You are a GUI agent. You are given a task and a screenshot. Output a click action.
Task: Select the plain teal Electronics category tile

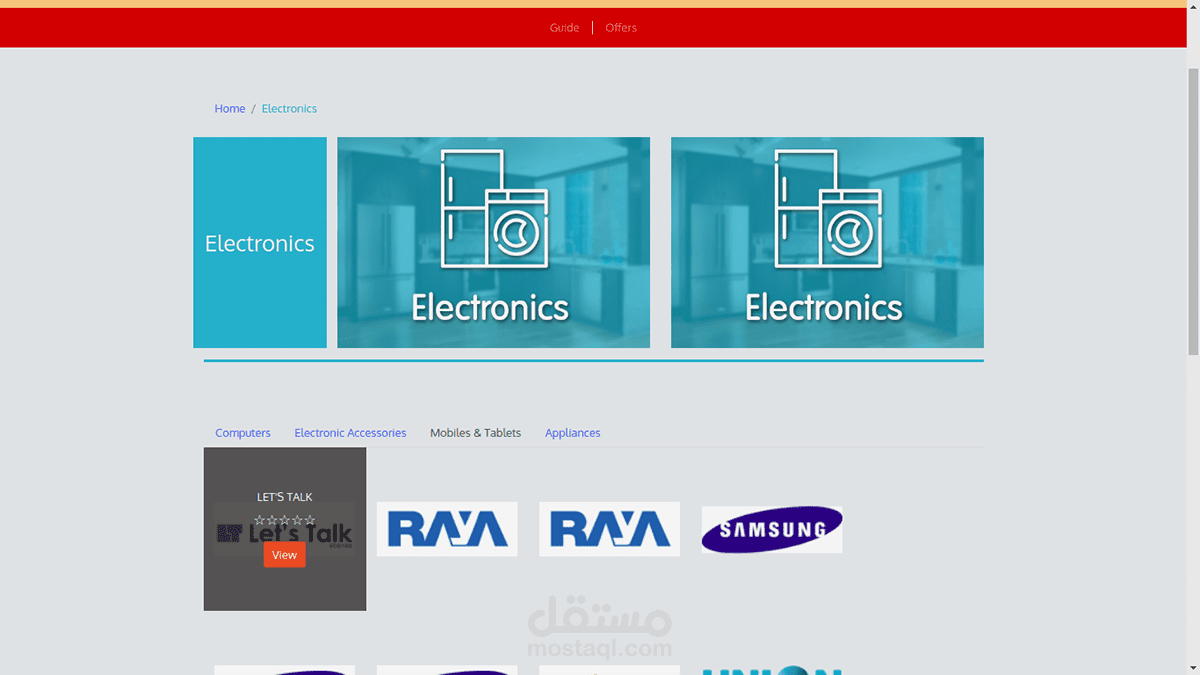(260, 243)
